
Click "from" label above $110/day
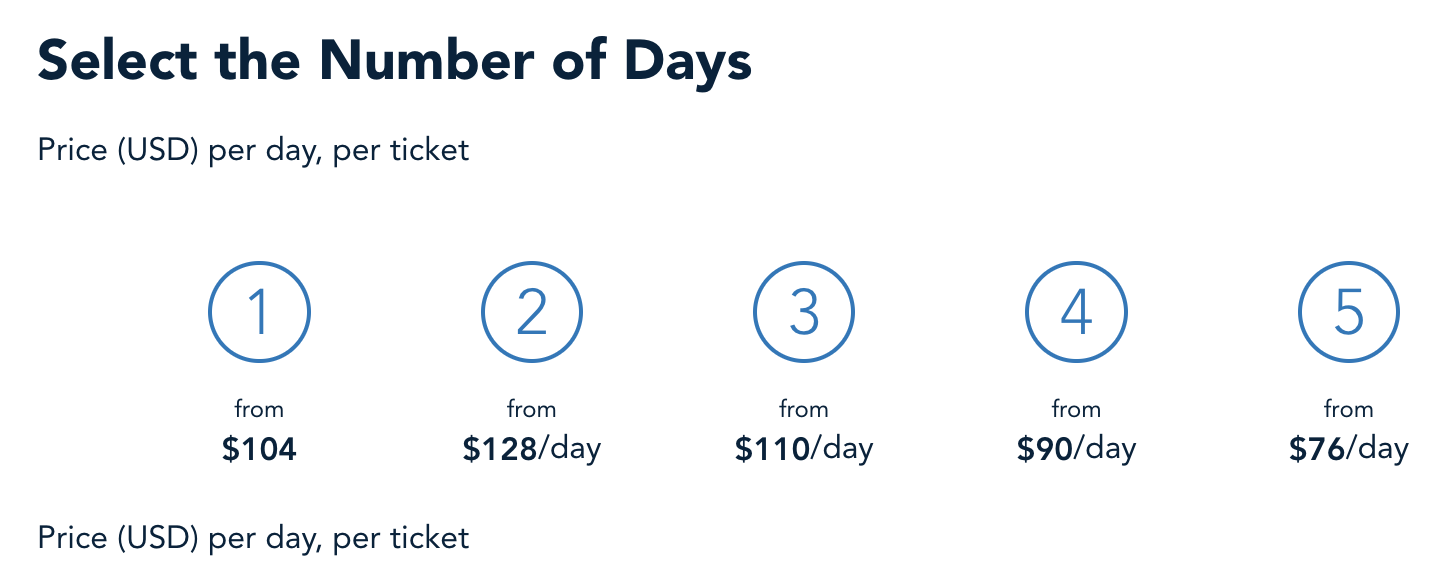coord(804,409)
